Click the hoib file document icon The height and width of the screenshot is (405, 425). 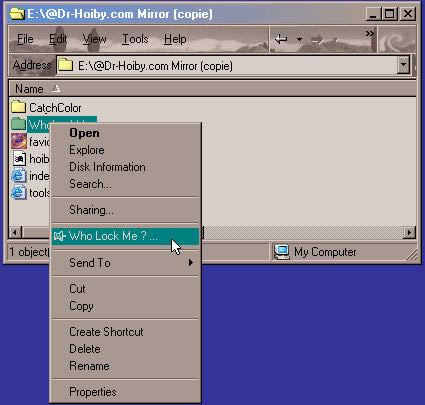[19, 158]
